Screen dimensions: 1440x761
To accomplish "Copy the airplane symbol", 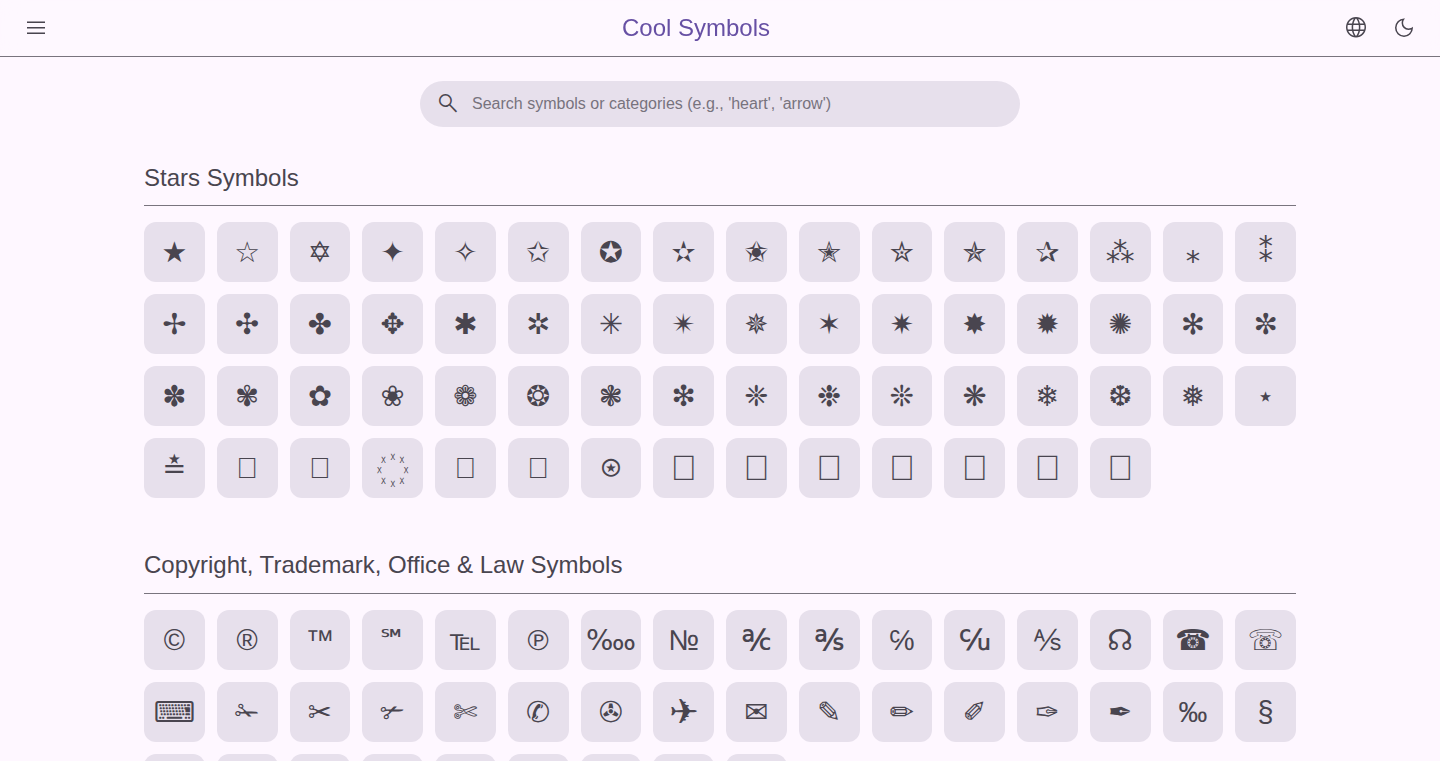I will 683,712.
